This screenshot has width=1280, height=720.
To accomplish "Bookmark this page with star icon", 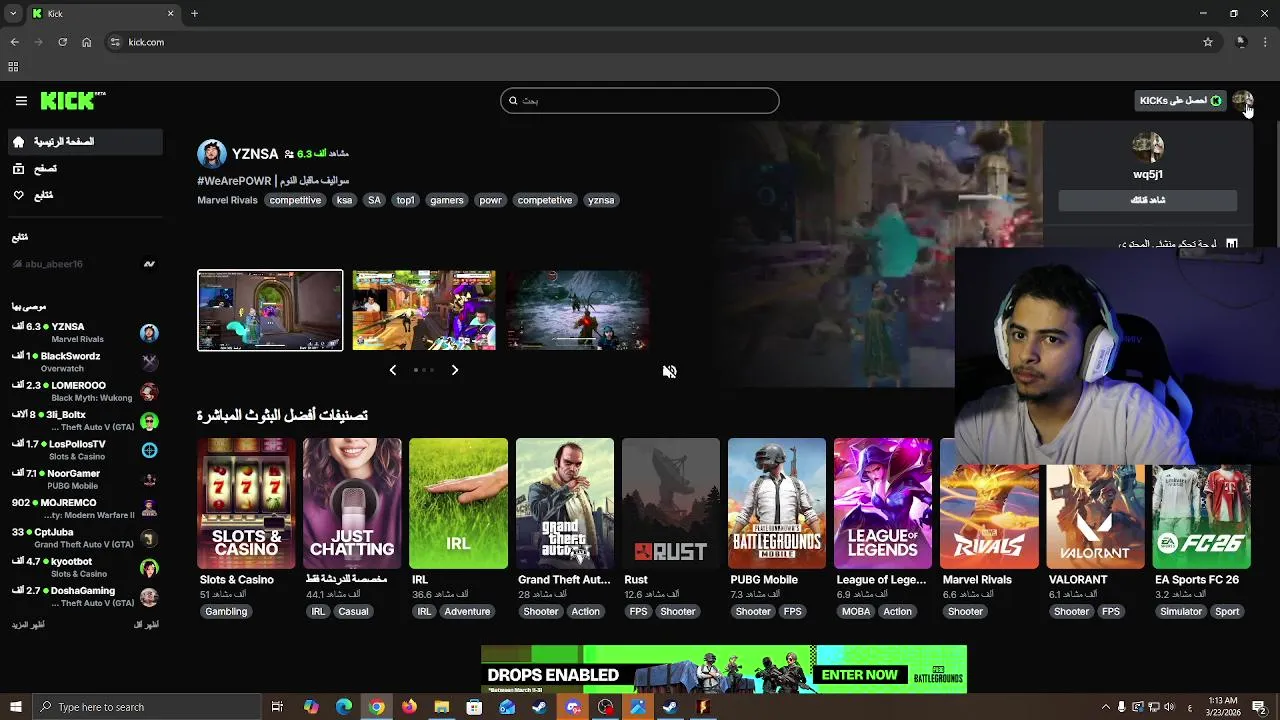I will [x=1208, y=42].
